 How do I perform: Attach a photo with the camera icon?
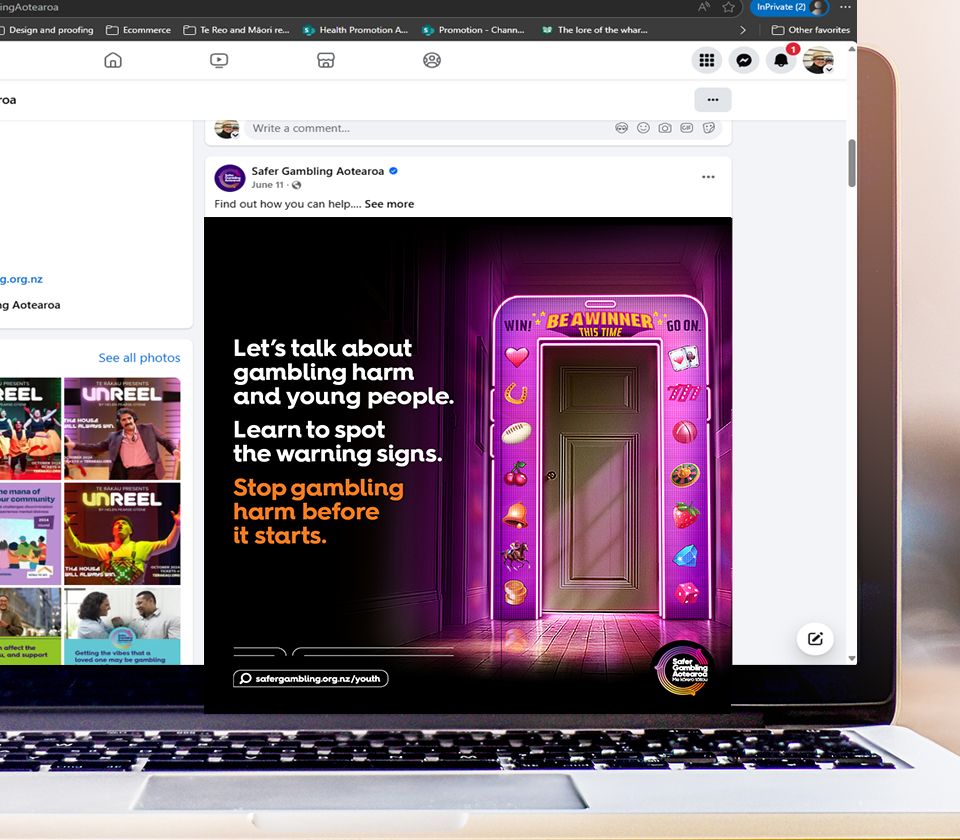pyautogui.click(x=665, y=128)
